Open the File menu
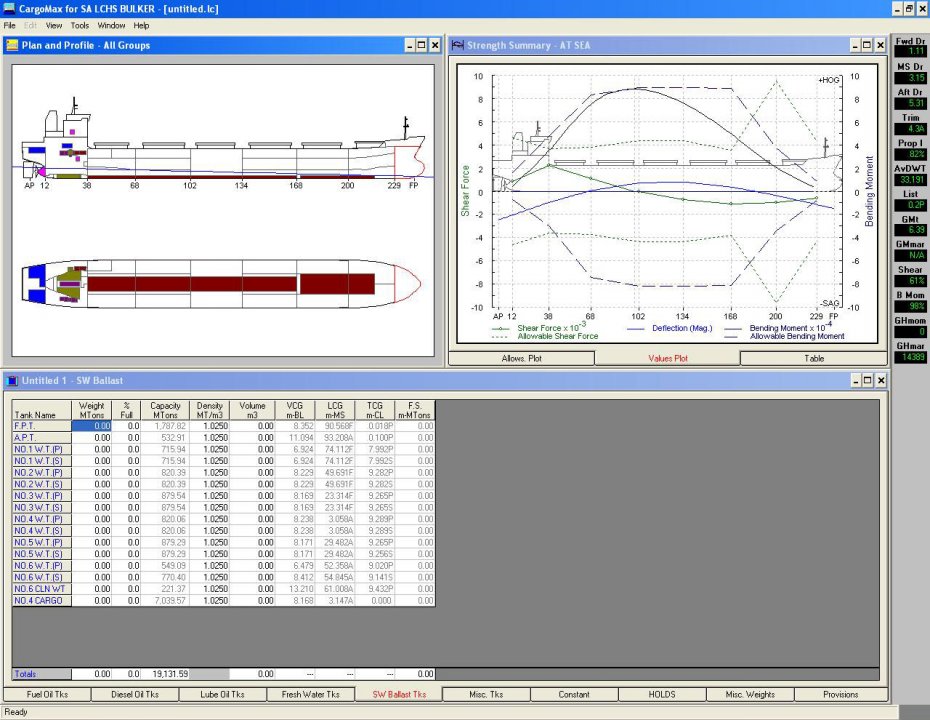930x720 pixels. (x=9, y=25)
